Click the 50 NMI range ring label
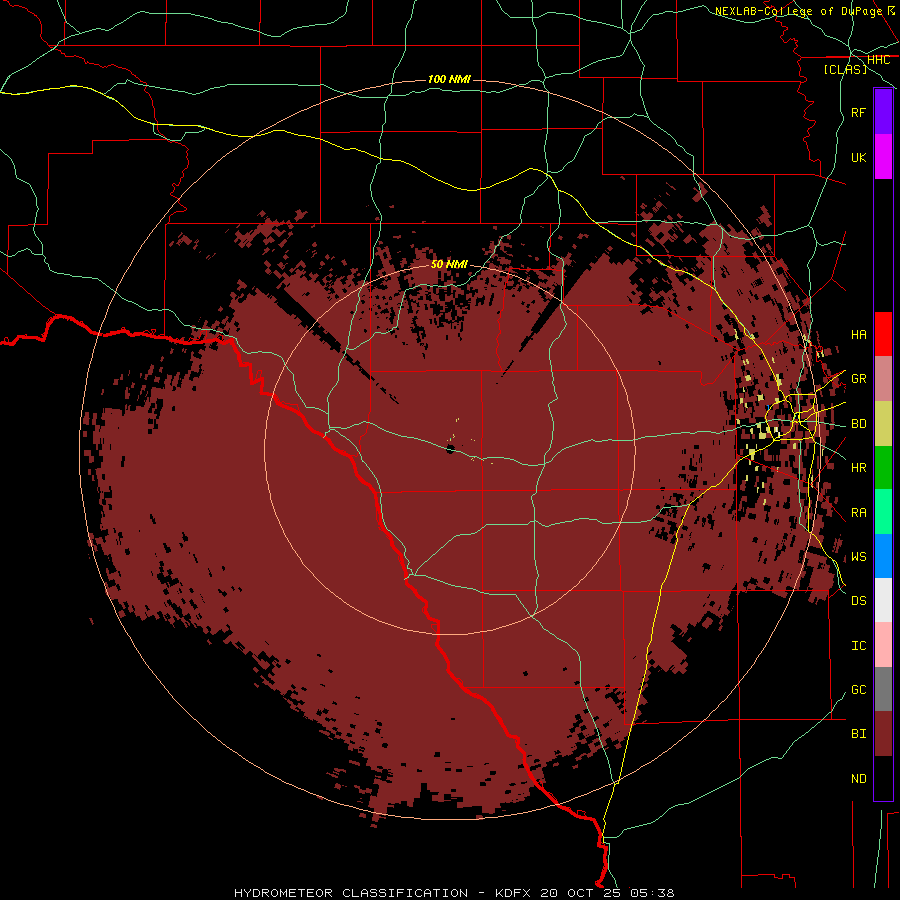The image size is (900, 900). pyautogui.click(x=449, y=264)
